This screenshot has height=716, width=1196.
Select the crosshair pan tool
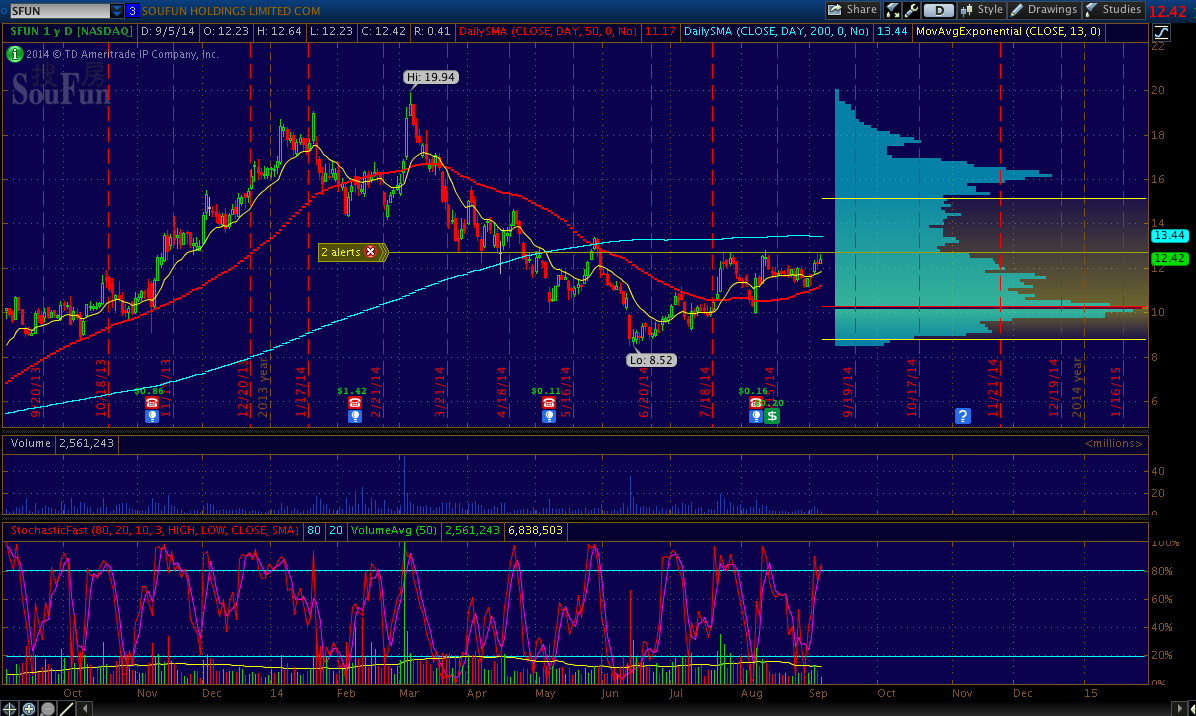point(11,708)
